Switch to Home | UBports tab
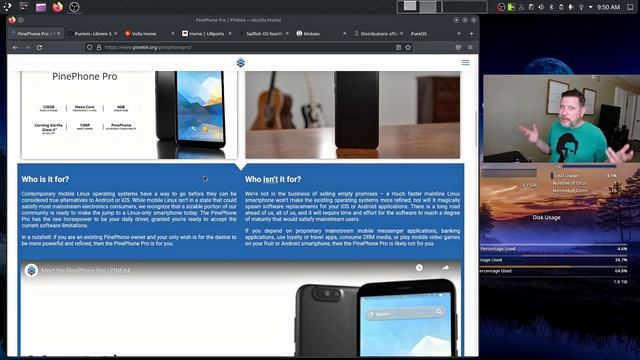 click(206, 33)
